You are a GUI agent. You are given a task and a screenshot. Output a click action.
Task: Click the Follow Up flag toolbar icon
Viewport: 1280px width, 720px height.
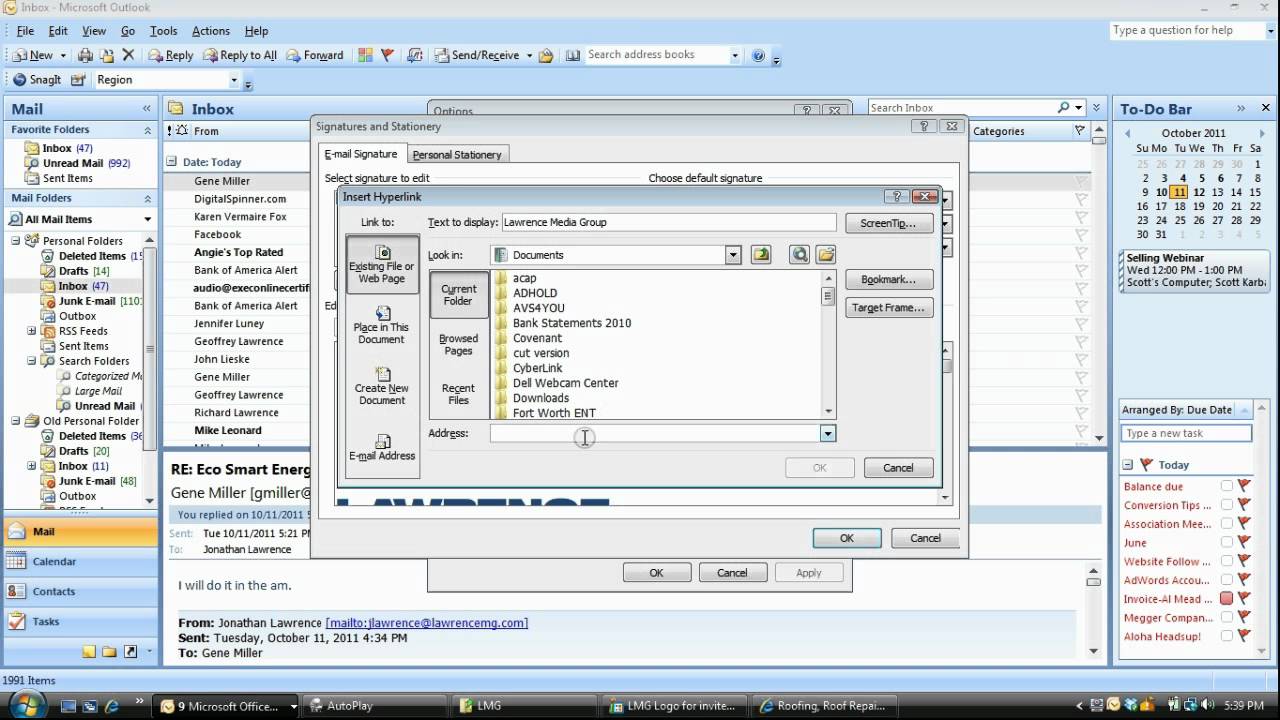coord(387,56)
